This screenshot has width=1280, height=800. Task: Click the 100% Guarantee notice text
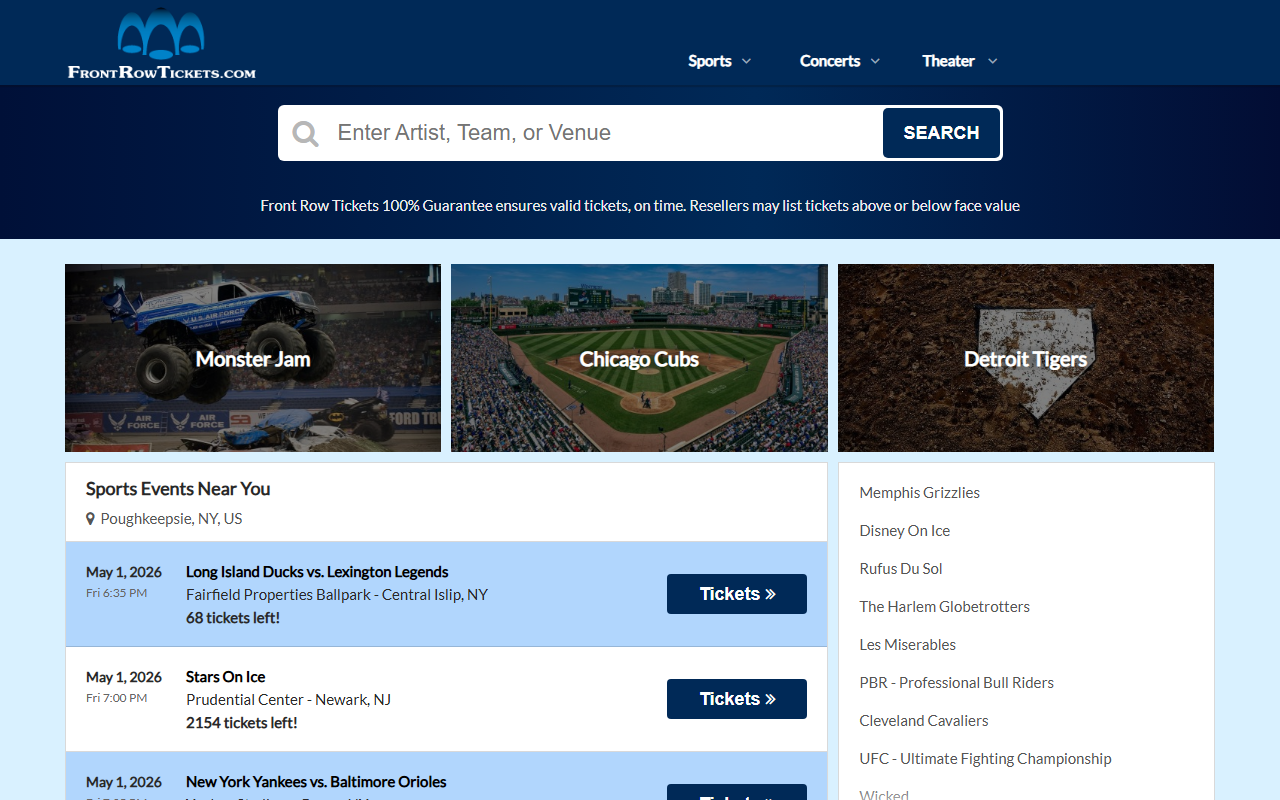640,206
